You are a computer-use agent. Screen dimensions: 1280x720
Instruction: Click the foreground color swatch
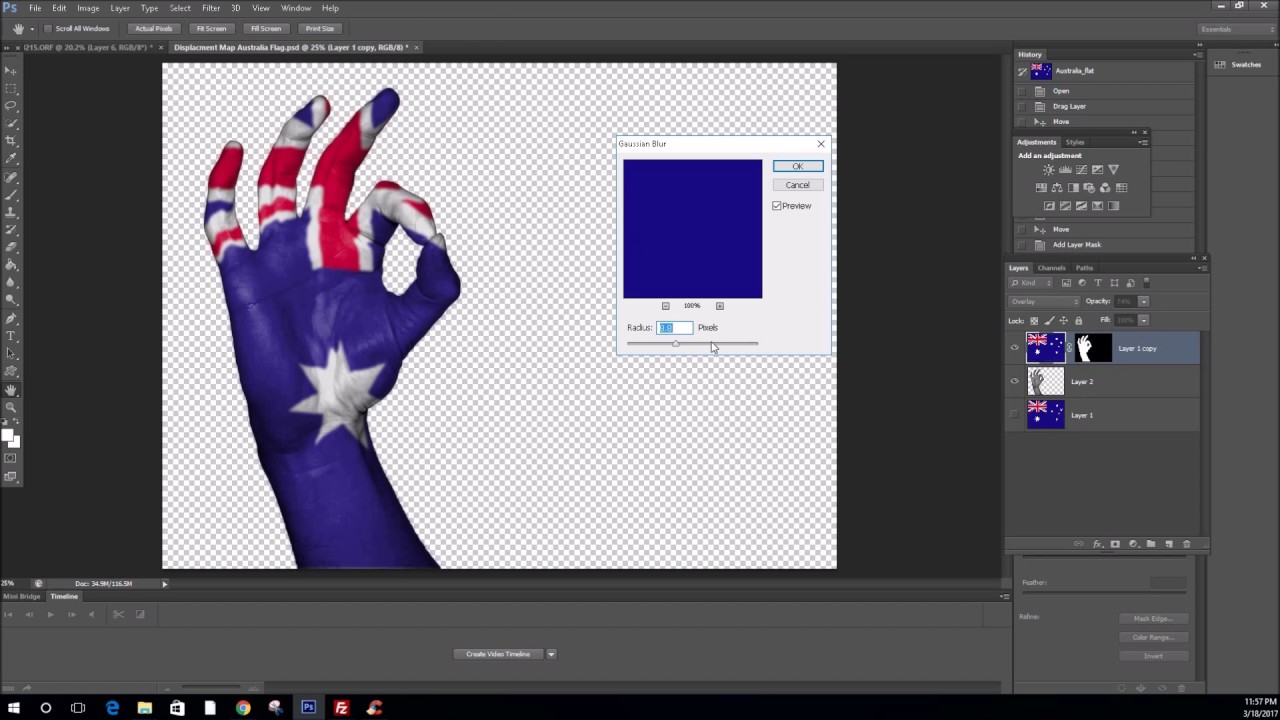click(8, 435)
